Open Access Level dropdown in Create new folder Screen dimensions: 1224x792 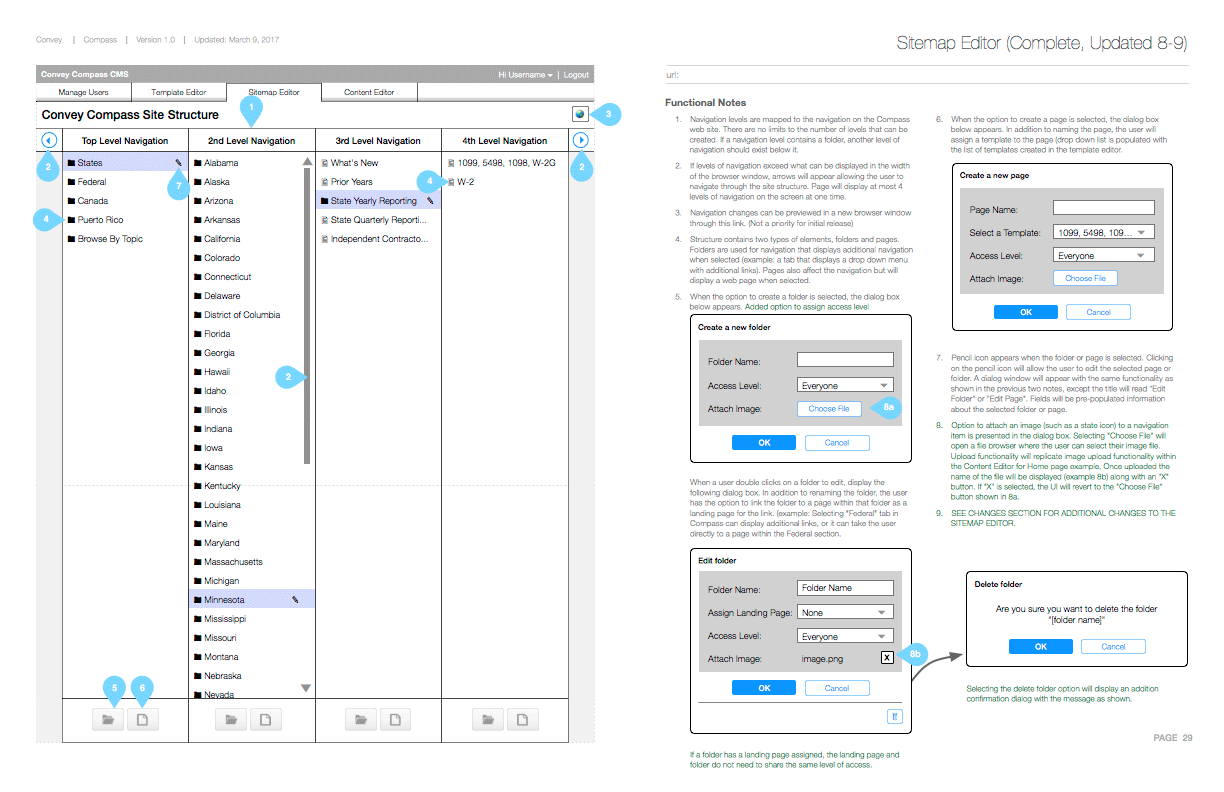pyautogui.click(x=845, y=385)
